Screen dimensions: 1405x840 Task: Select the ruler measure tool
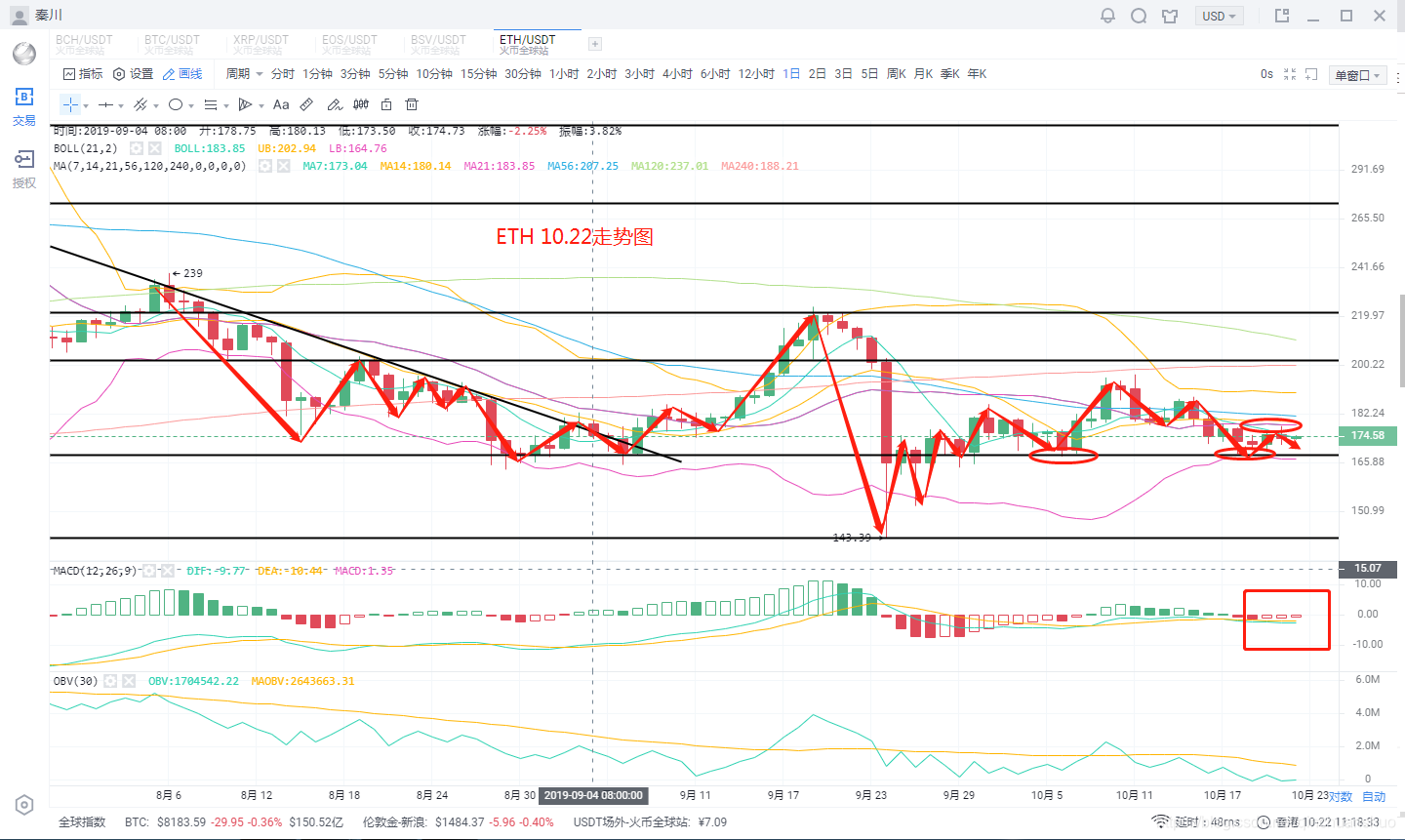[306, 104]
